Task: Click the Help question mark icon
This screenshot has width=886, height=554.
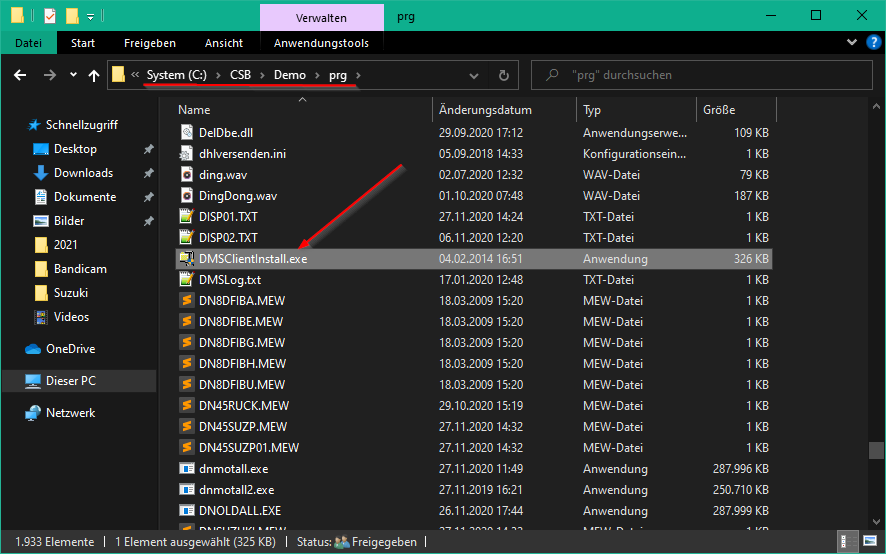Action: [x=874, y=42]
